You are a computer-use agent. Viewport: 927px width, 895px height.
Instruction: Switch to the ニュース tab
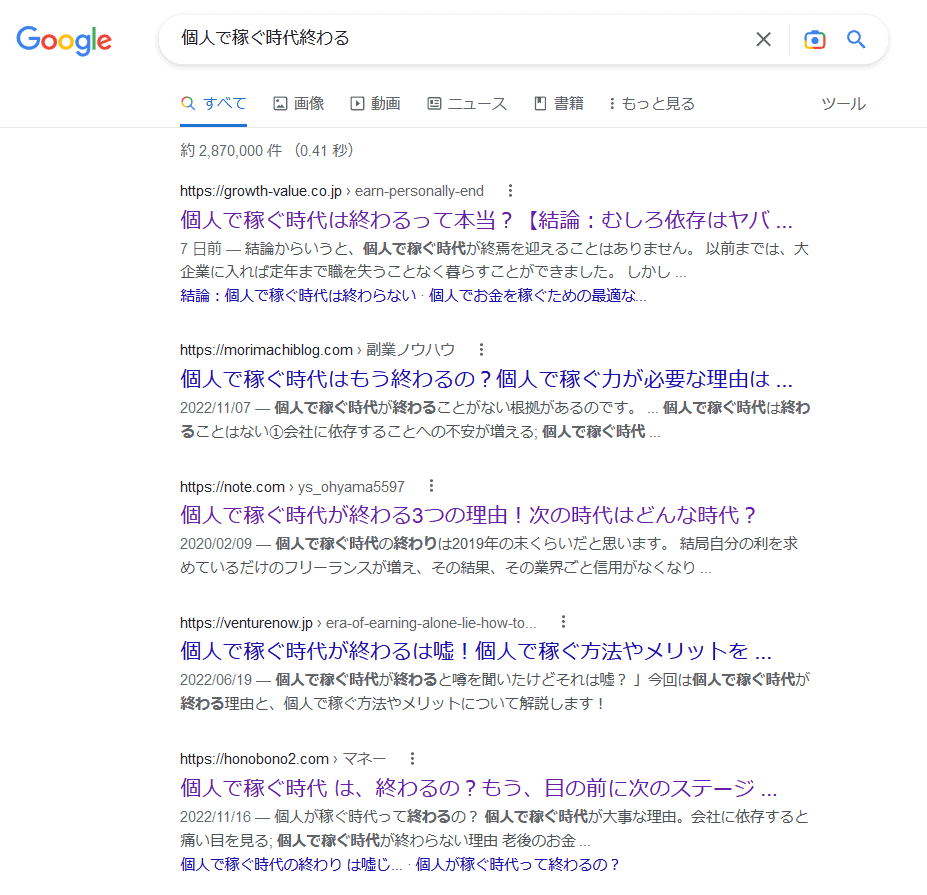(x=466, y=104)
